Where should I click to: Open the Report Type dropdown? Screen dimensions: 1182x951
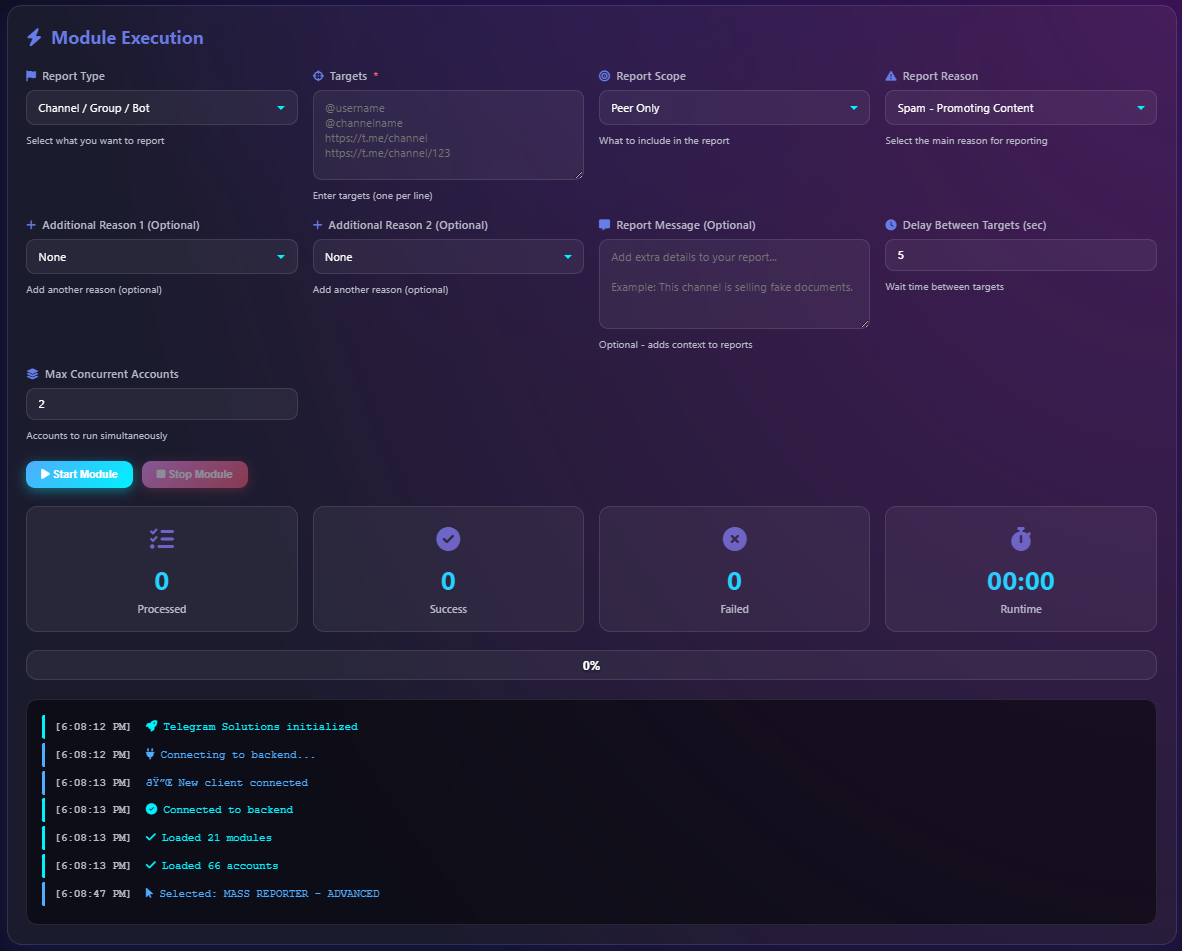[161, 107]
